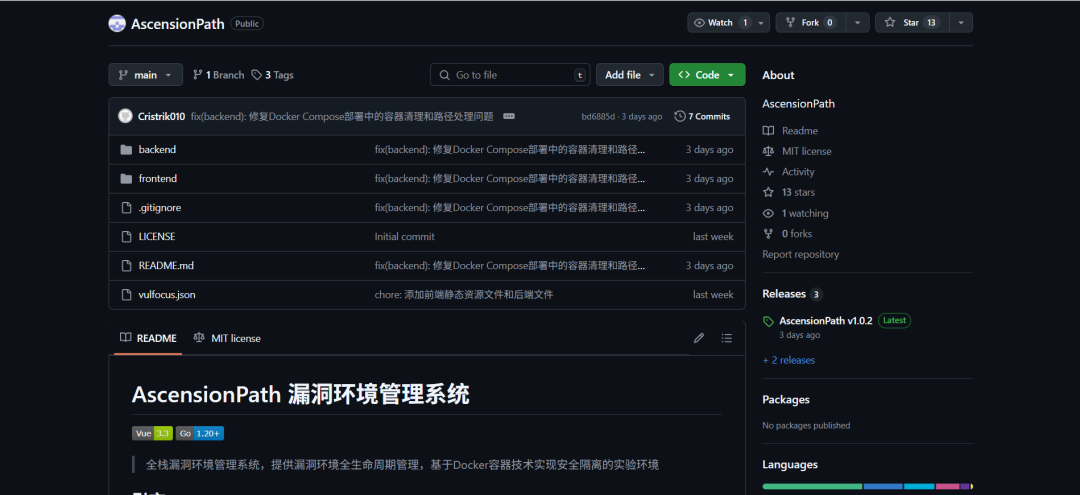Screen dimensions: 1080x495
Task: Switch to the MIT license tab
Action: [227, 338]
